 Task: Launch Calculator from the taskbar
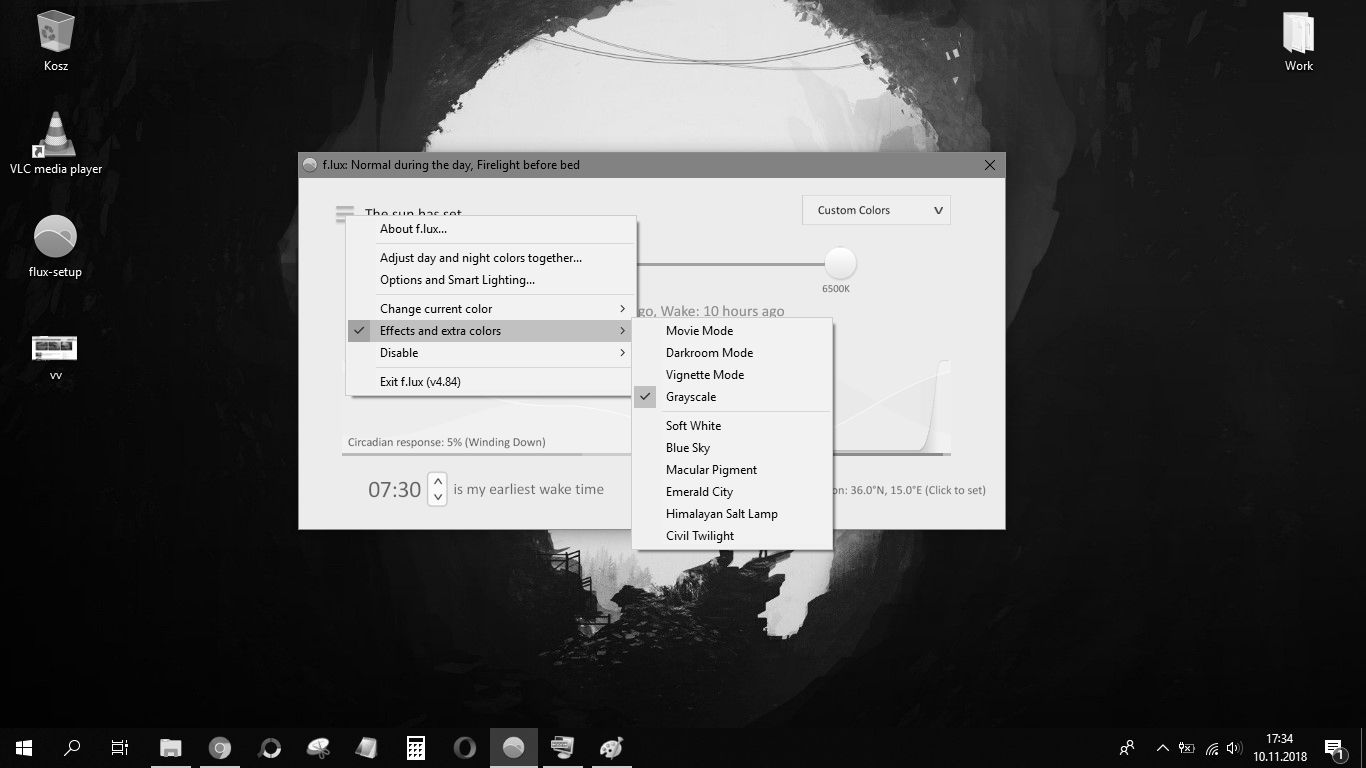416,747
